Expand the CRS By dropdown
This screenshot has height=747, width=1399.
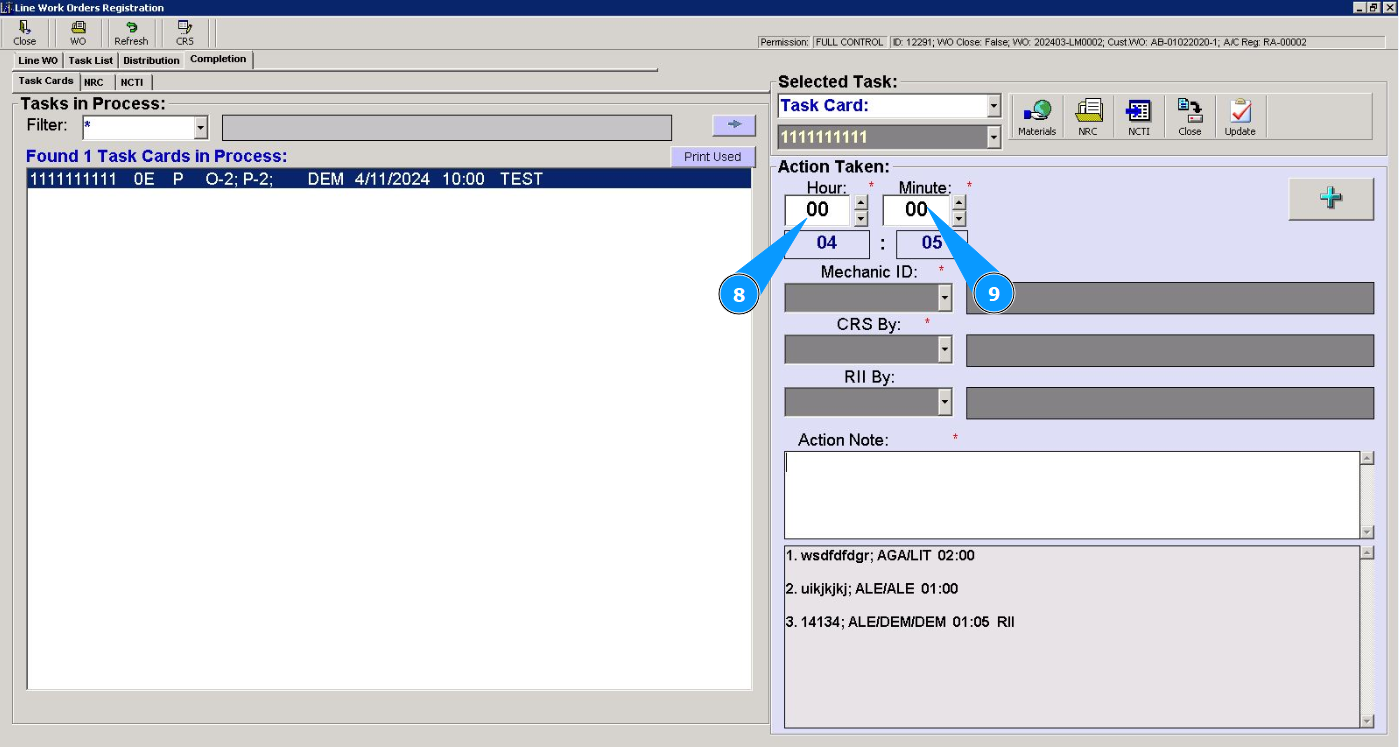(944, 349)
